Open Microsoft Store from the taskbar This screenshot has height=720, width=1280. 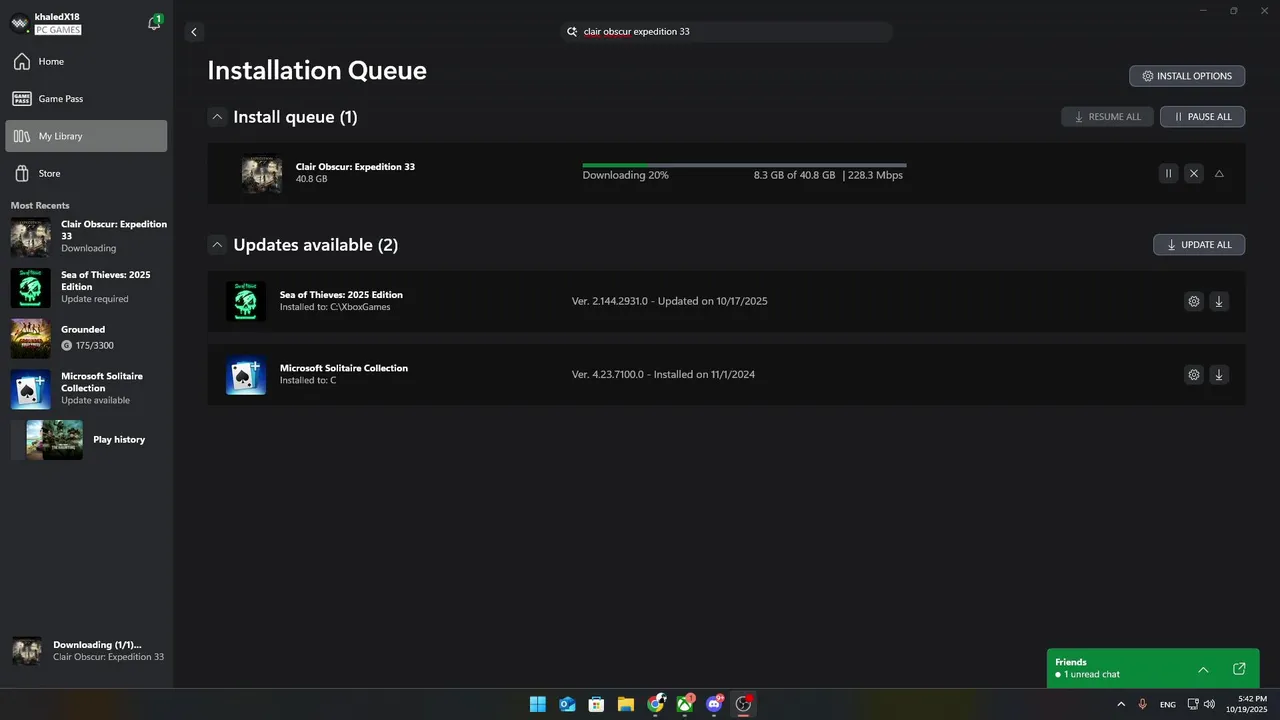[x=596, y=704]
